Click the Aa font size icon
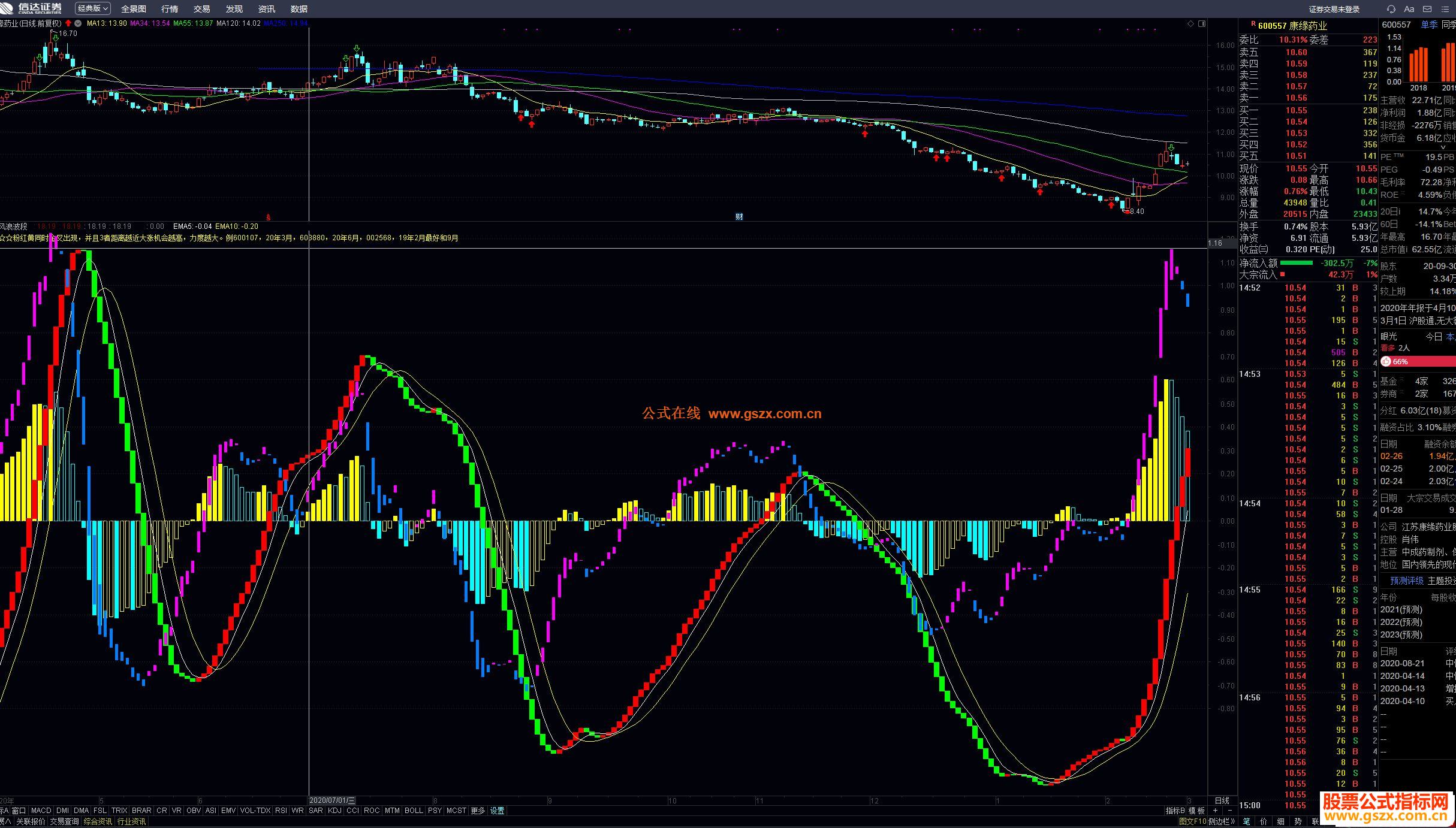 (1409, 9)
